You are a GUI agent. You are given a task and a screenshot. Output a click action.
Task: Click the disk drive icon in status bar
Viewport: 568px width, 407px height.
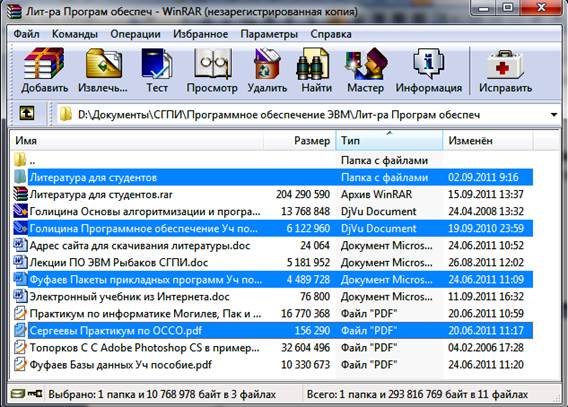17,394
